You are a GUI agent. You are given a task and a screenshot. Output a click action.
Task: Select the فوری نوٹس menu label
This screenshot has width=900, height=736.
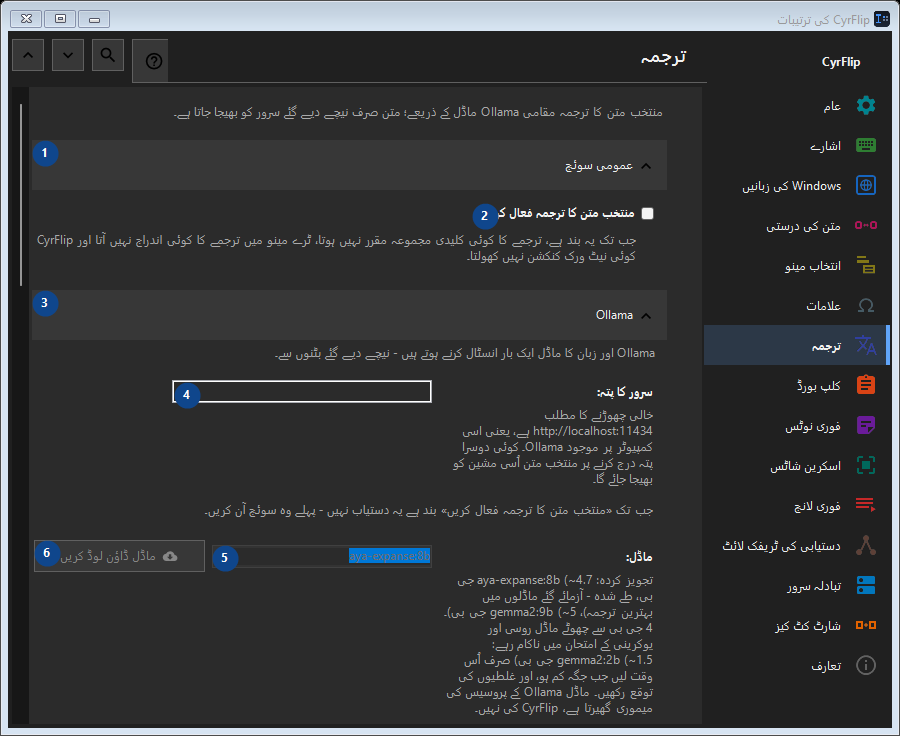(813, 426)
